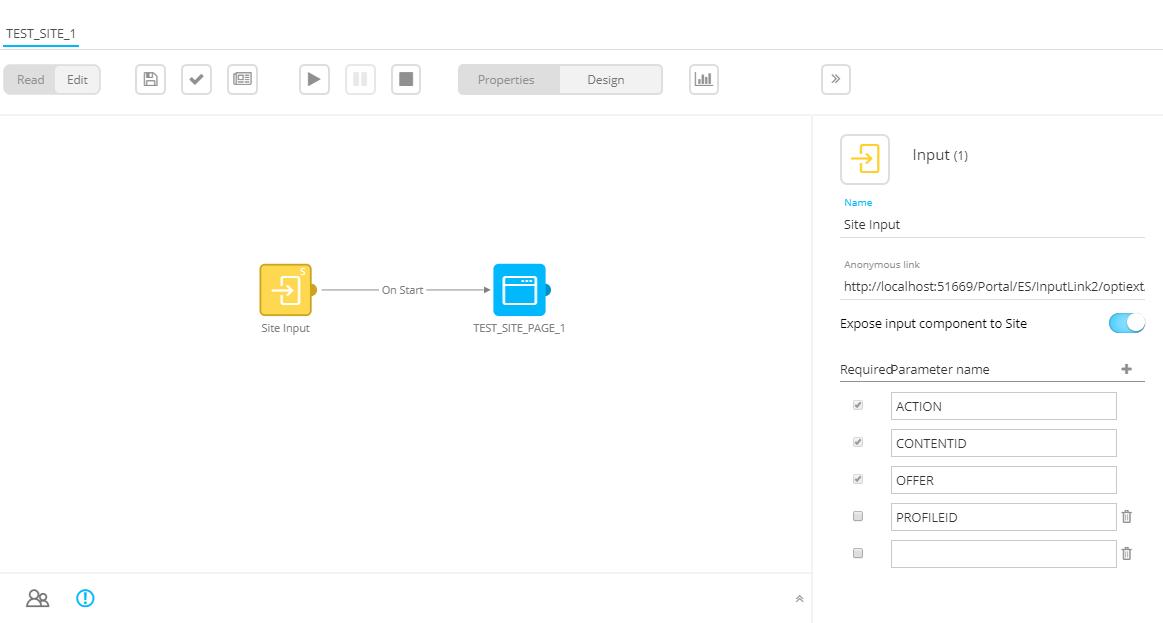Viewport: 1163px width, 623px height.
Task: Select the Site Input node
Action: [285, 290]
